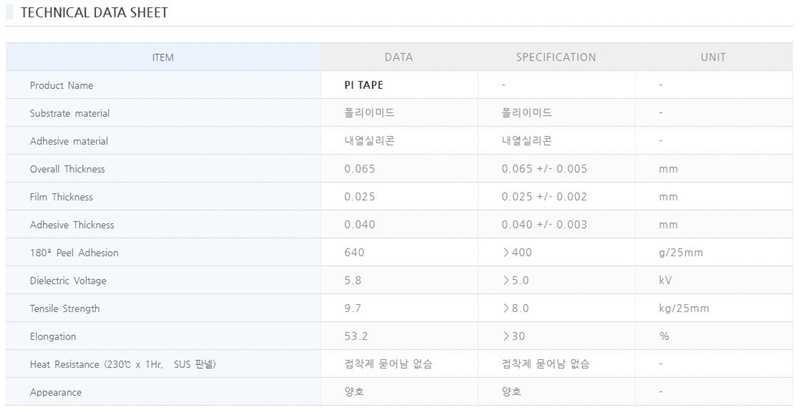Click the Appearance row label
The width and height of the screenshot is (800, 412).
pos(56,392)
